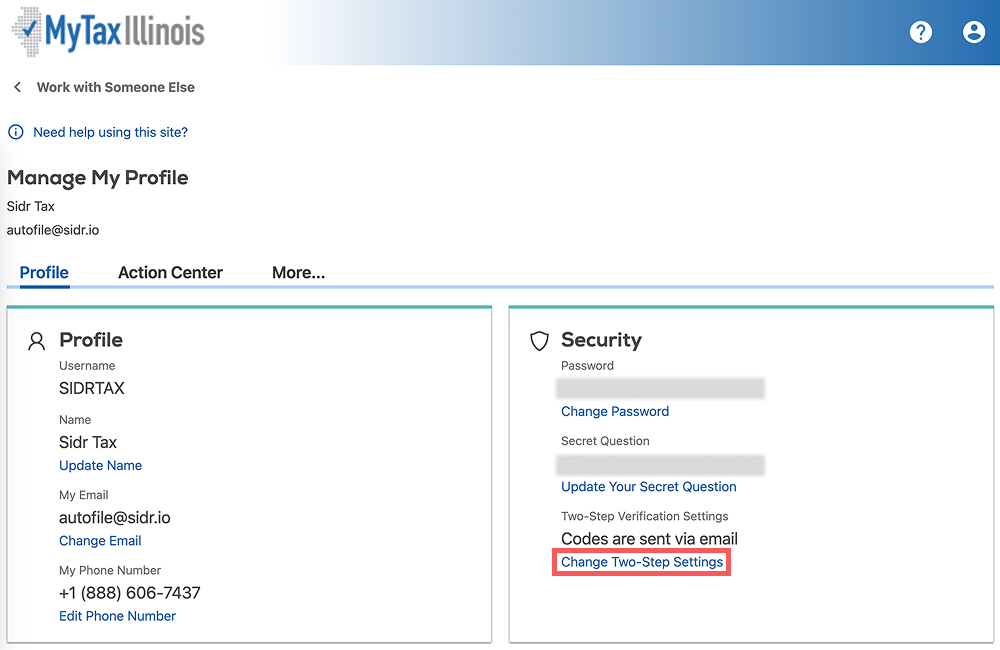Click the Secret Question label
1000x650 pixels.
605,441
